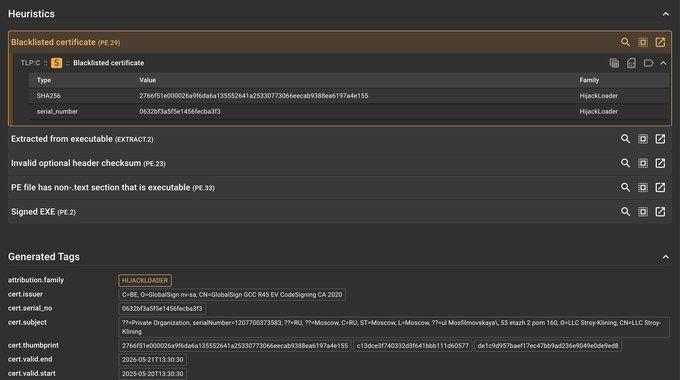Click the serial_number type cell
680x380 pixels.
(x=57, y=111)
